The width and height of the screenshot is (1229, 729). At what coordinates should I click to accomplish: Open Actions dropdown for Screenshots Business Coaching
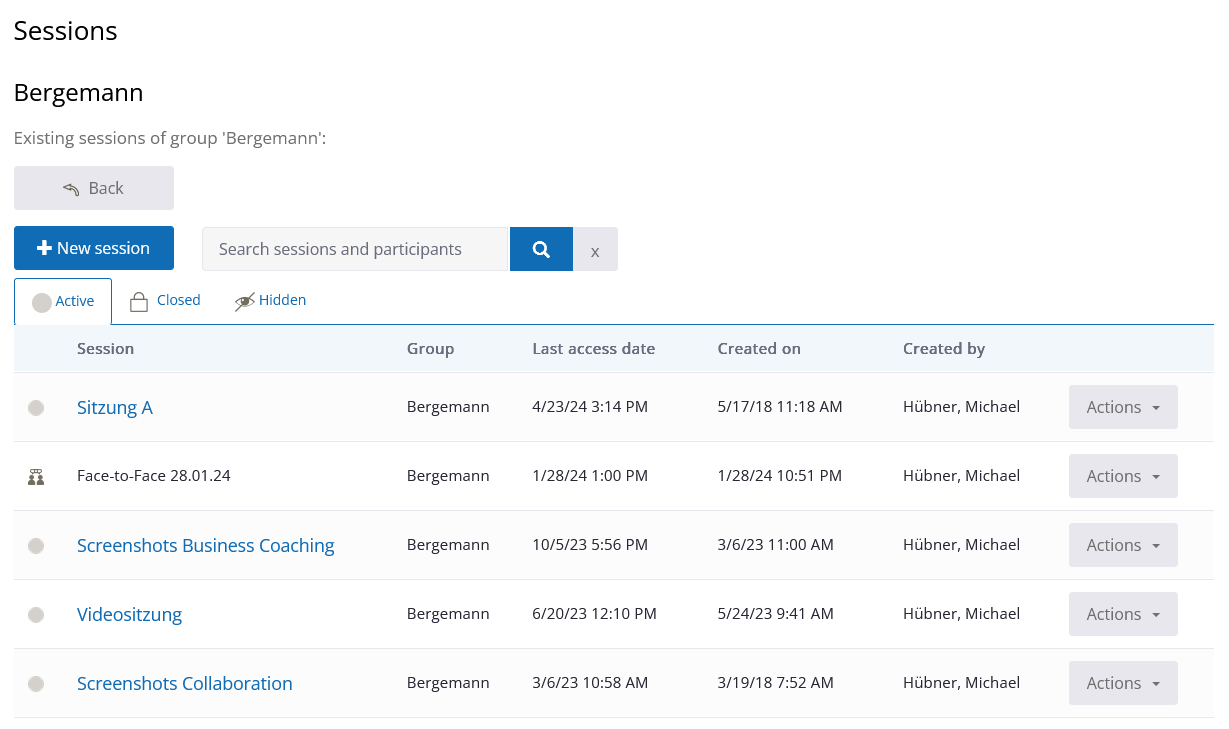tap(1123, 545)
